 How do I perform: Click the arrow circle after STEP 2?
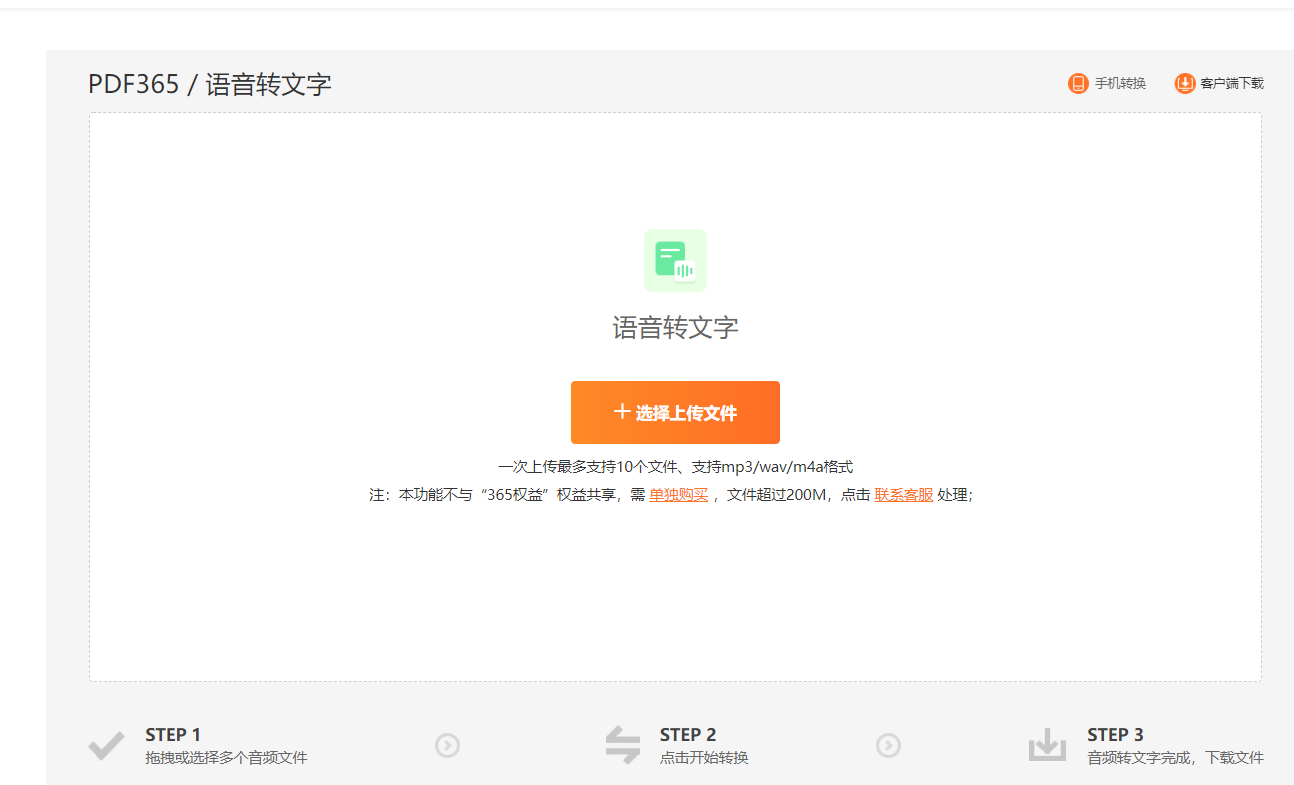(888, 745)
